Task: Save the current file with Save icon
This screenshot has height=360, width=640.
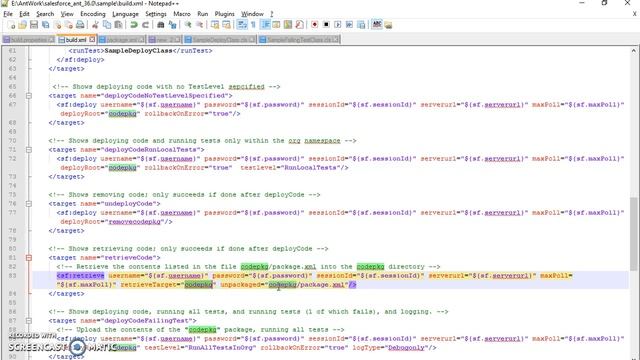Action: (34, 25)
